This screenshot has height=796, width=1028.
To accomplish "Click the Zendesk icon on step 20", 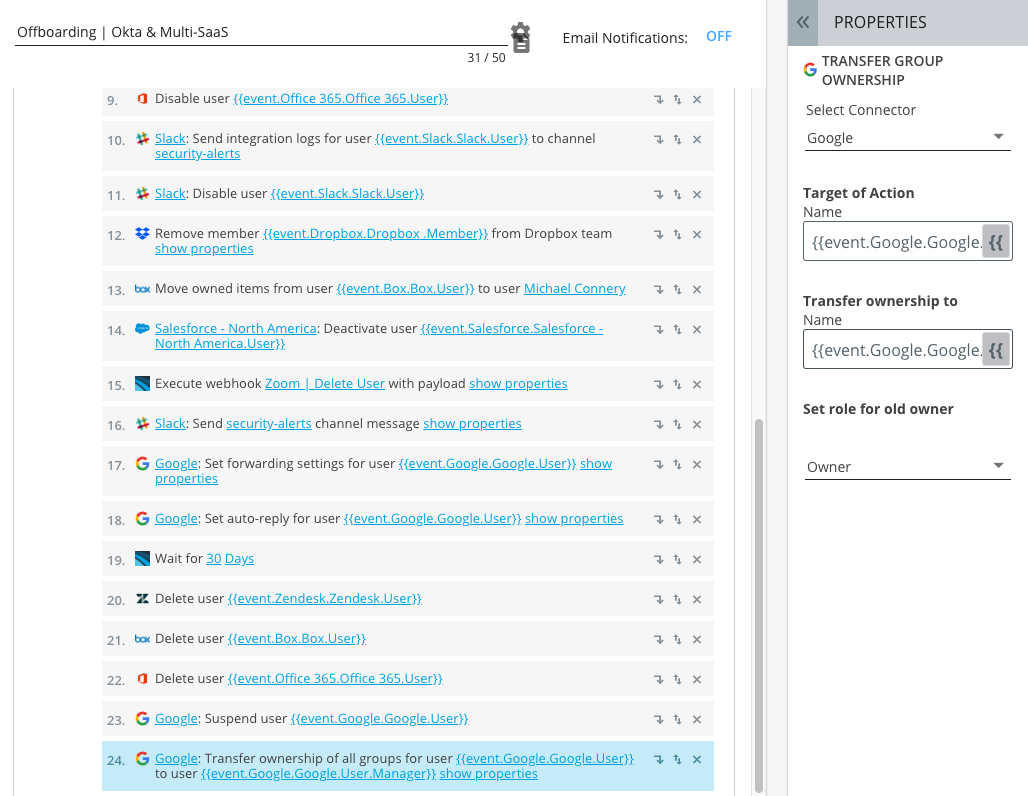I will coord(142,599).
